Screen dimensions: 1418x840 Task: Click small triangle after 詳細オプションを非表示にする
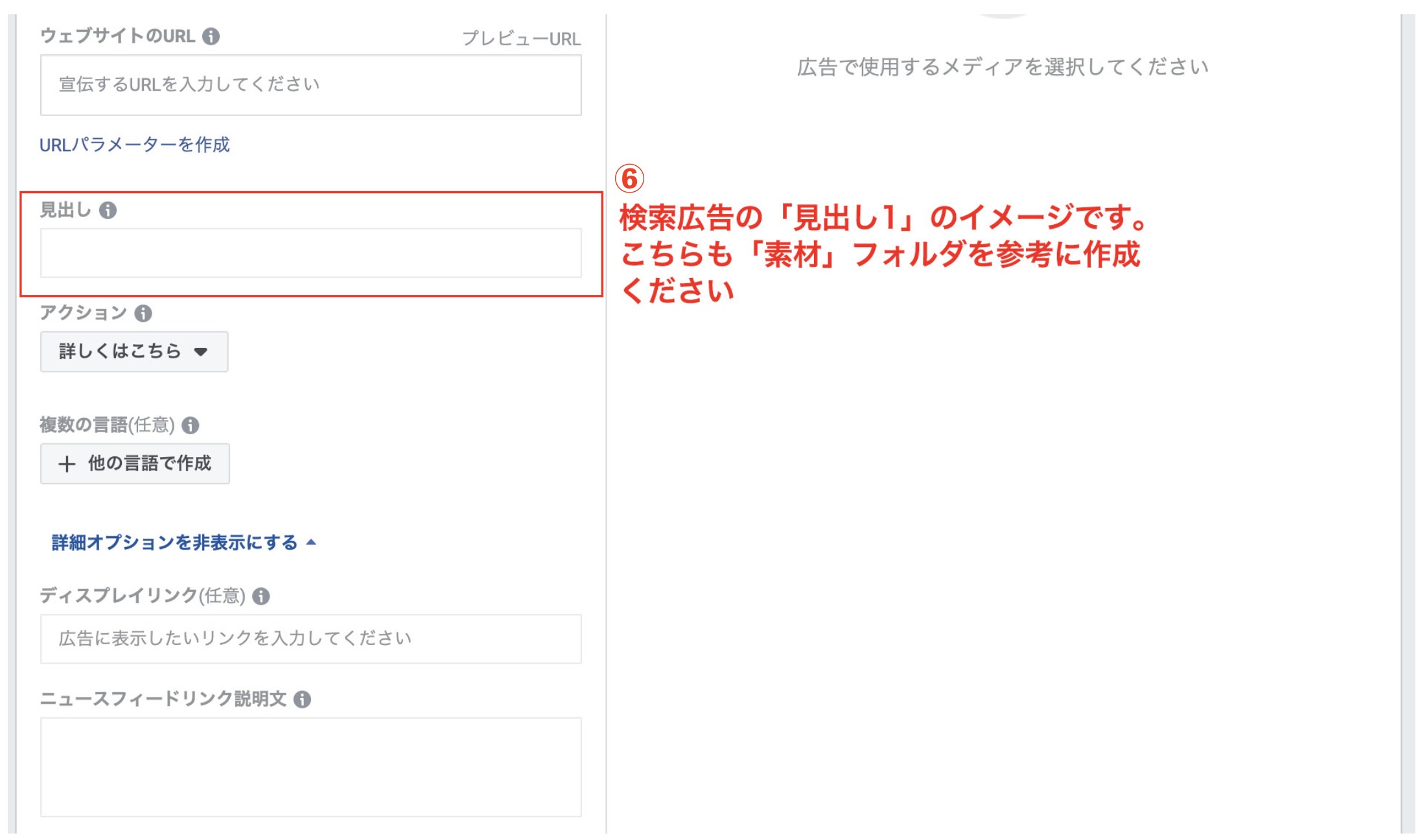tap(311, 542)
